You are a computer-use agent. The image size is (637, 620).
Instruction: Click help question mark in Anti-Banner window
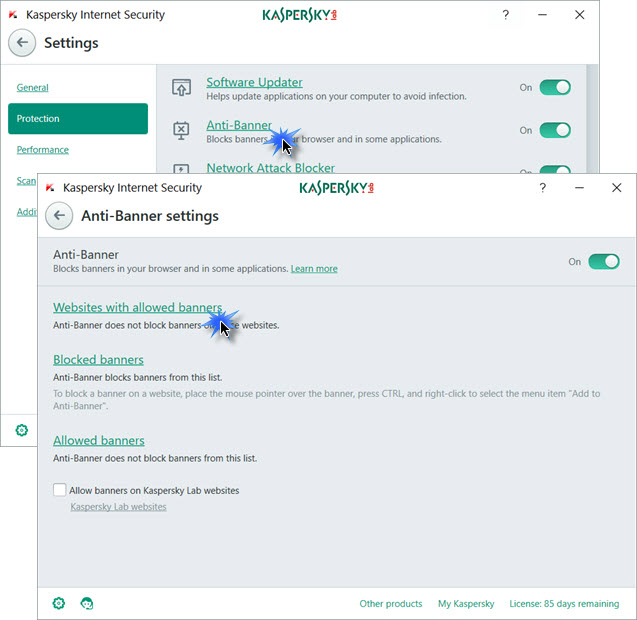pos(542,188)
